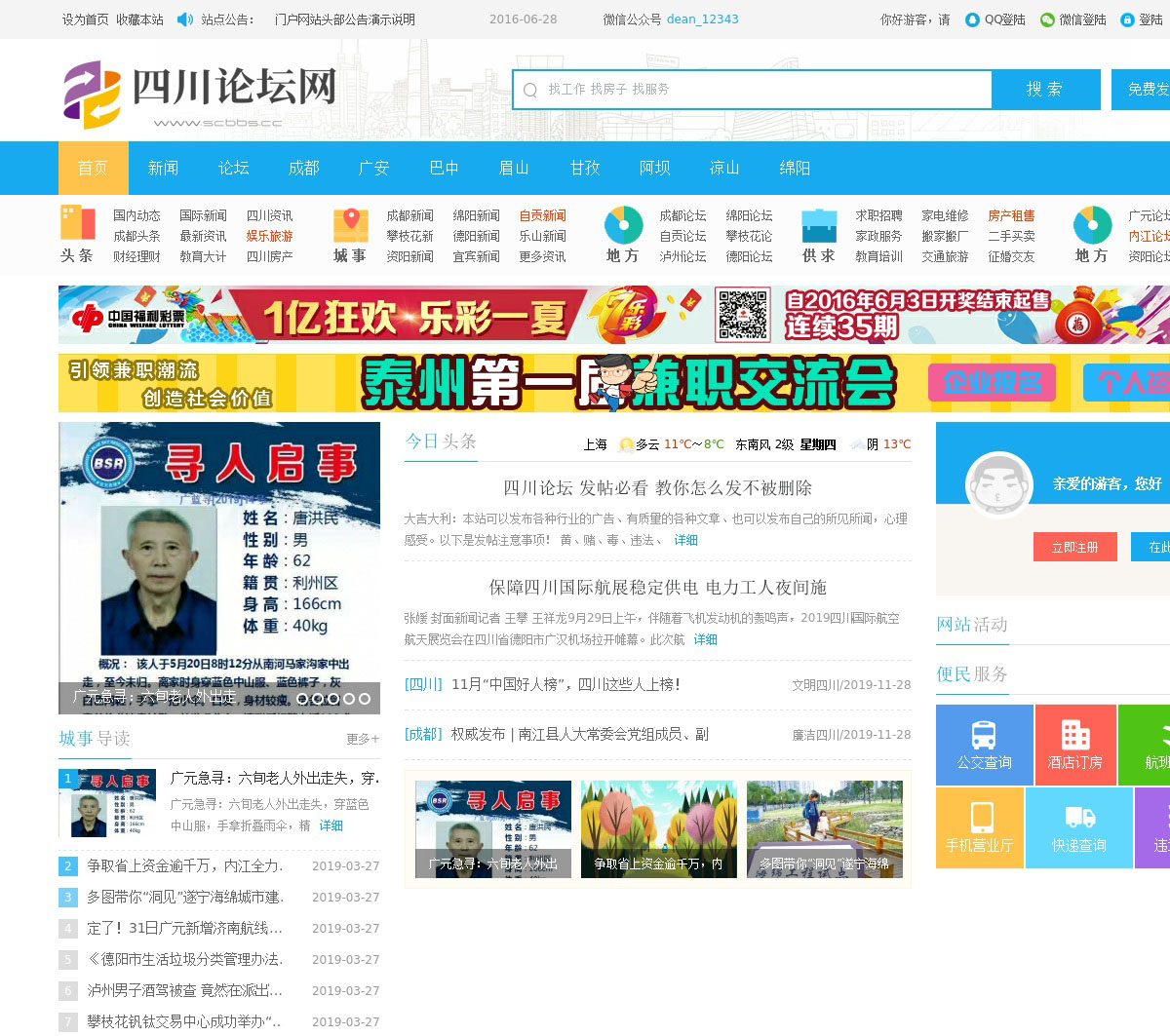The height and width of the screenshot is (1036, 1170).
Task: Open the 快递查询 express tracking tile
Action: click(1078, 827)
